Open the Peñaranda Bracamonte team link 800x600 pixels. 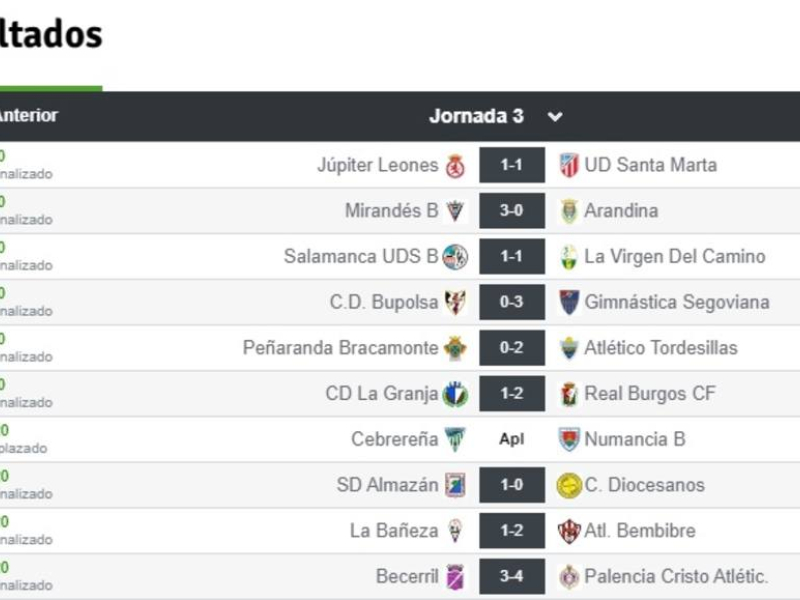click(x=340, y=347)
